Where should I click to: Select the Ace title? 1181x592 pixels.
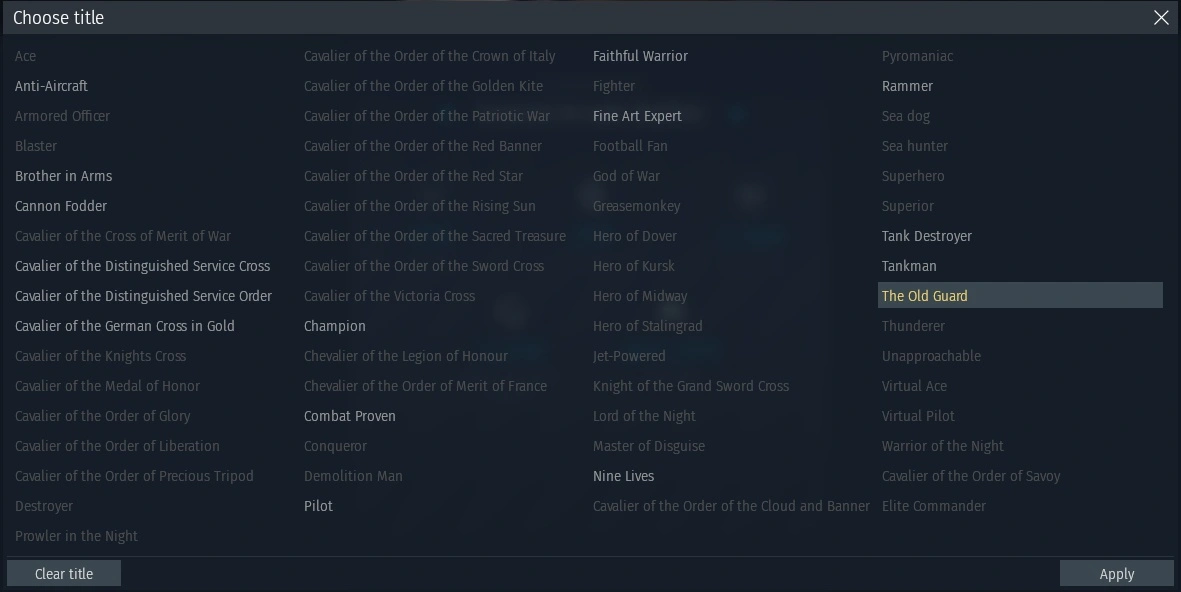point(26,56)
